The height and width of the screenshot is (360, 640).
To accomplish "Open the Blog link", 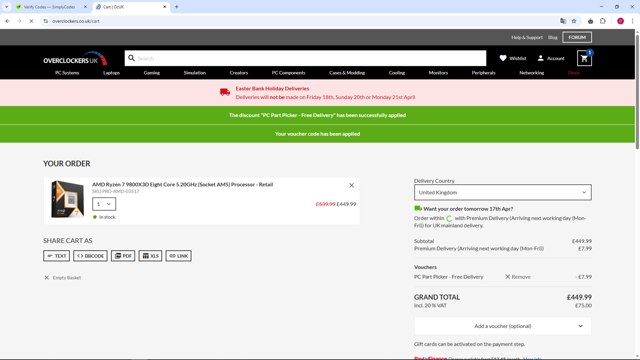I will coord(552,38).
